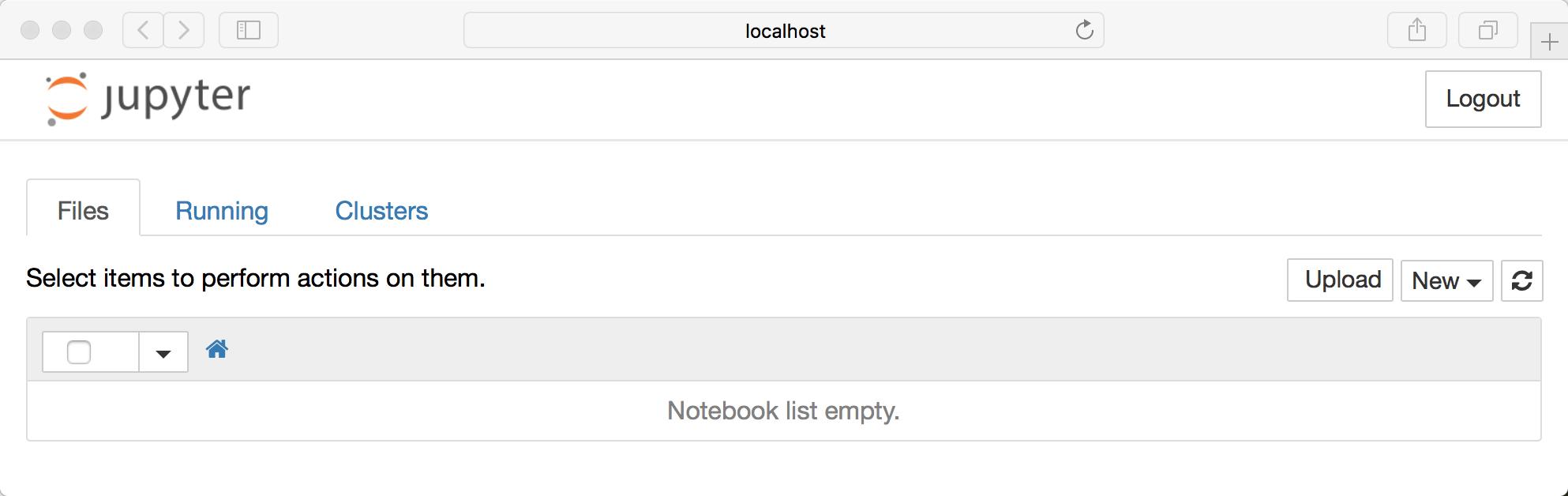Open the browser share sheet
1568x496 pixels.
tap(1416, 30)
